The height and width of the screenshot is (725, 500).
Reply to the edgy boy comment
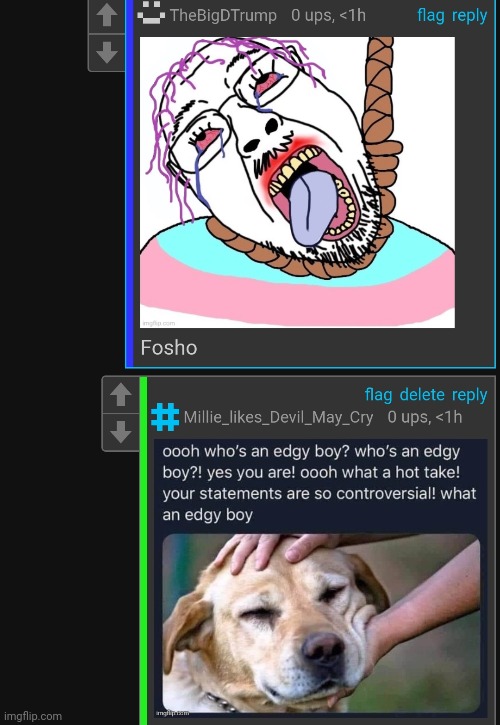click(x=469, y=395)
